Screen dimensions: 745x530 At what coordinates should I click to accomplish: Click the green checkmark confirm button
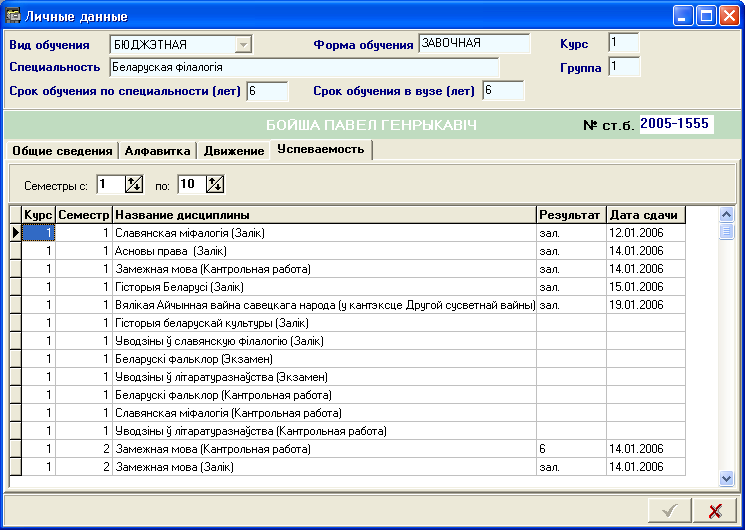click(669, 511)
